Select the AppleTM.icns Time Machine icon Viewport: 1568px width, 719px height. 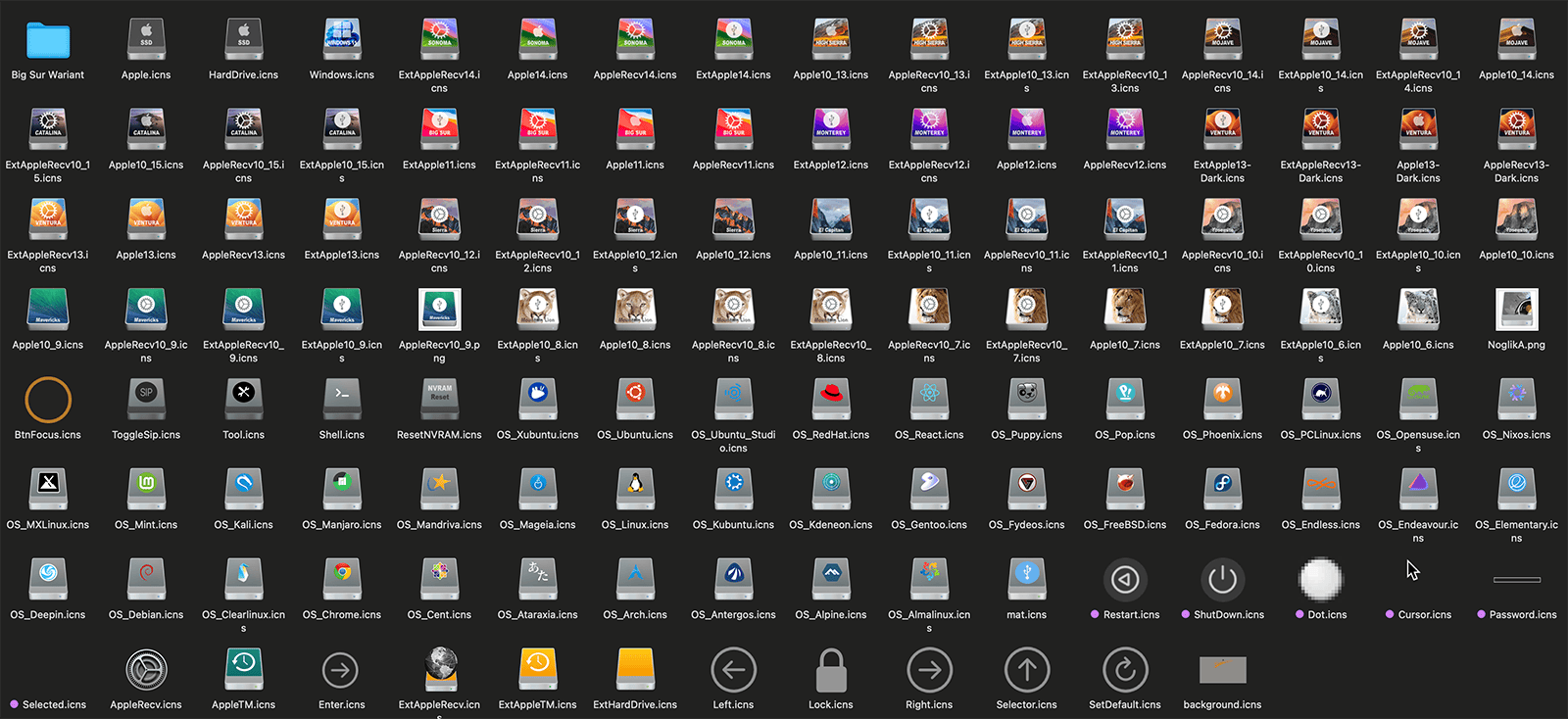pyautogui.click(x=244, y=670)
